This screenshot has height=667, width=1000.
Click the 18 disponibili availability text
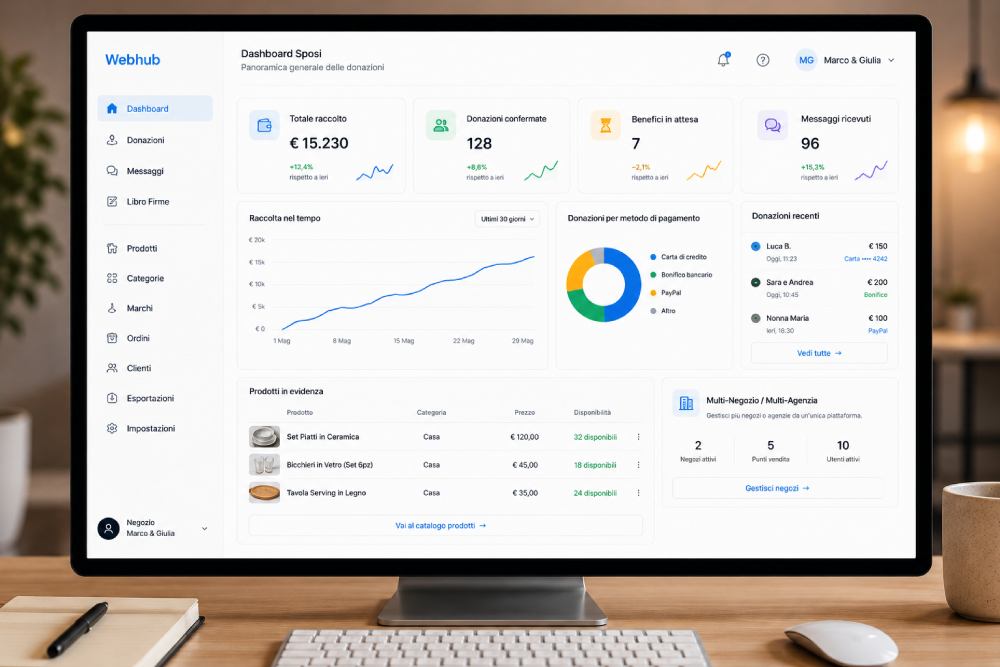pyautogui.click(x=595, y=465)
